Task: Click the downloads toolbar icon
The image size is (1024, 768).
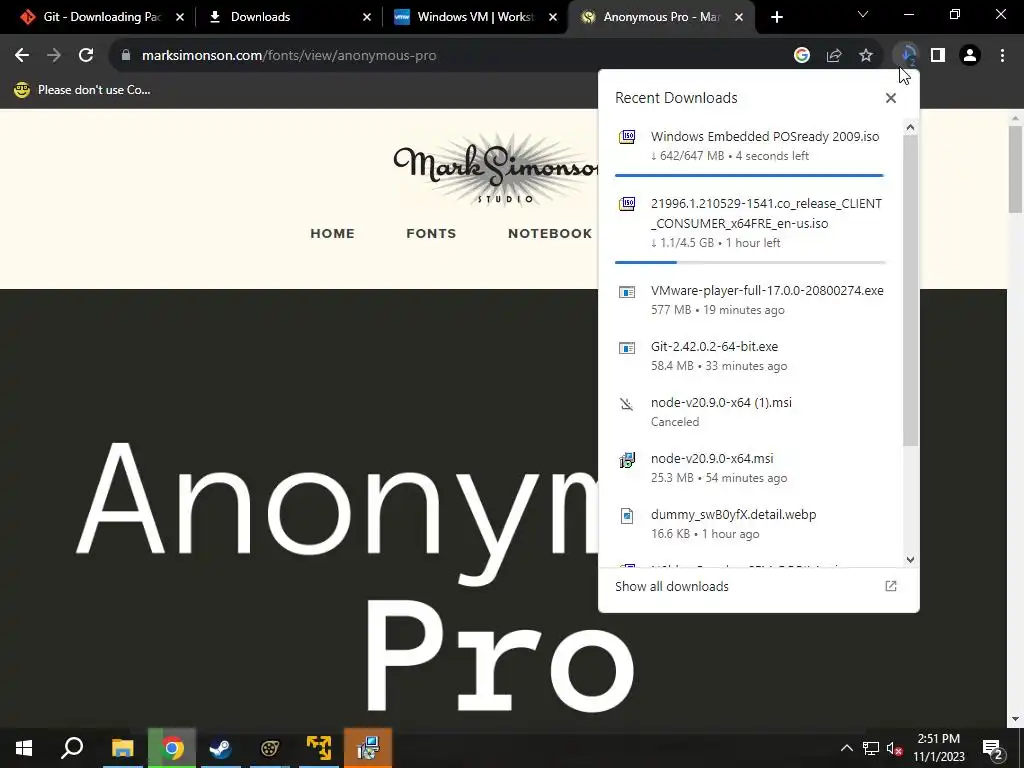Action: point(907,56)
